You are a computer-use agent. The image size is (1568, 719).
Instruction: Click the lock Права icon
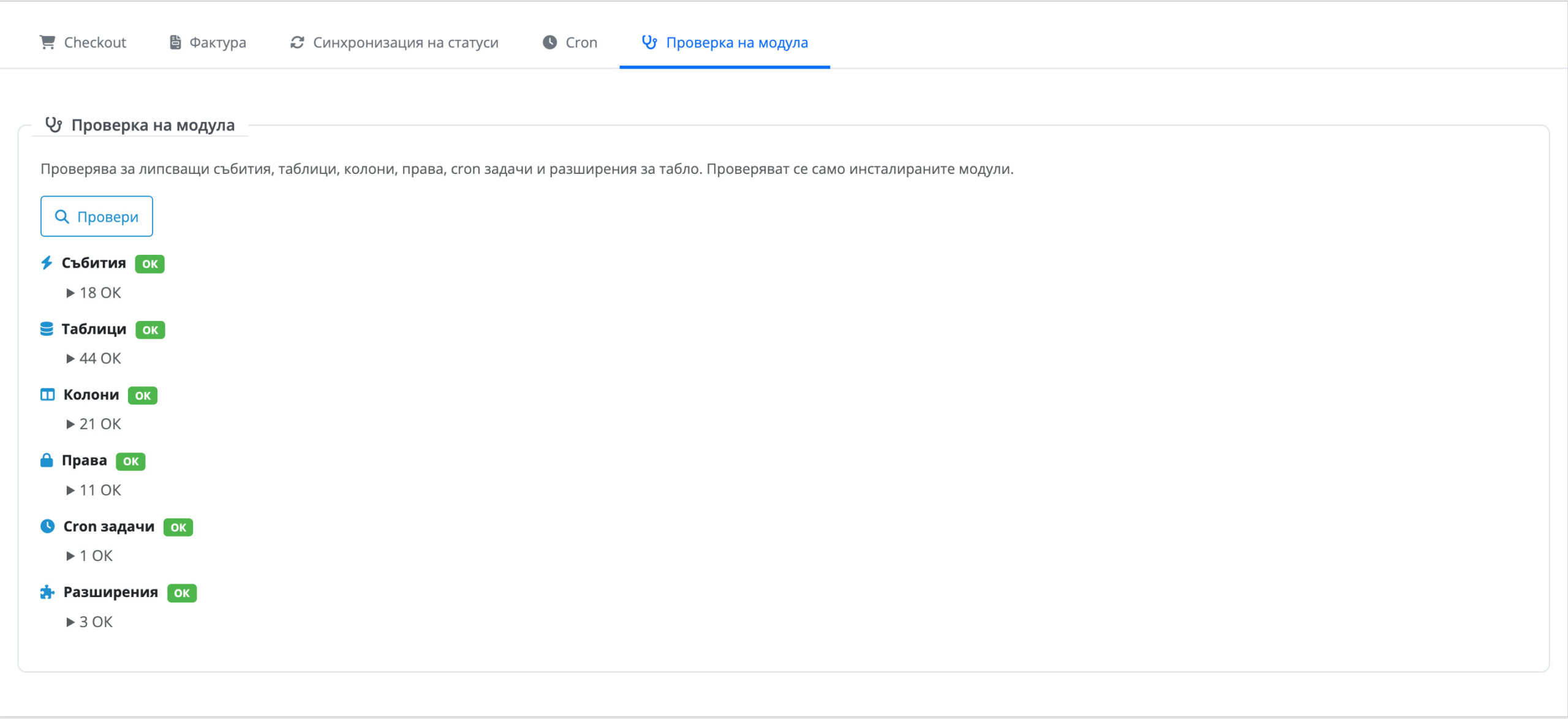click(x=47, y=461)
